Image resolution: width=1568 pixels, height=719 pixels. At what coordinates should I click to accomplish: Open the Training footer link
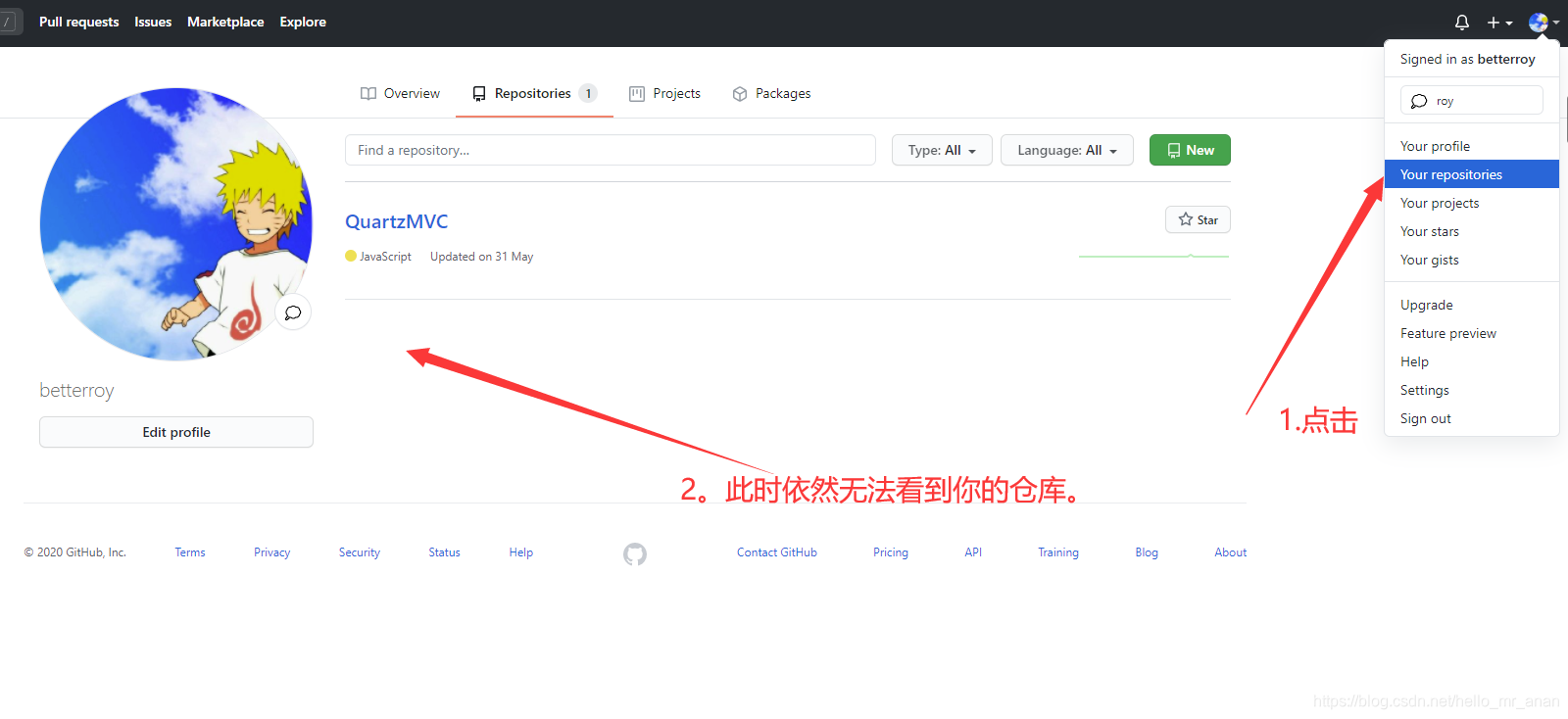[1058, 552]
